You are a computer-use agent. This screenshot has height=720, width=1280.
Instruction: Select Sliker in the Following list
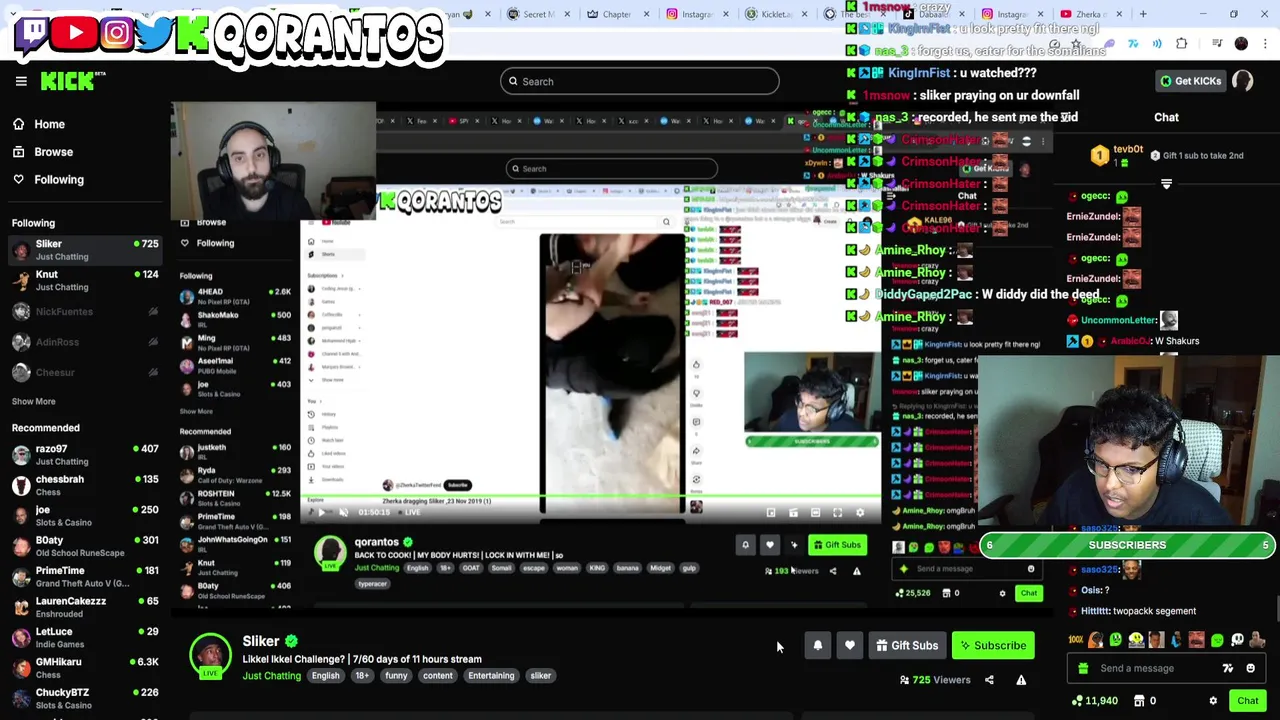[x=84, y=250]
